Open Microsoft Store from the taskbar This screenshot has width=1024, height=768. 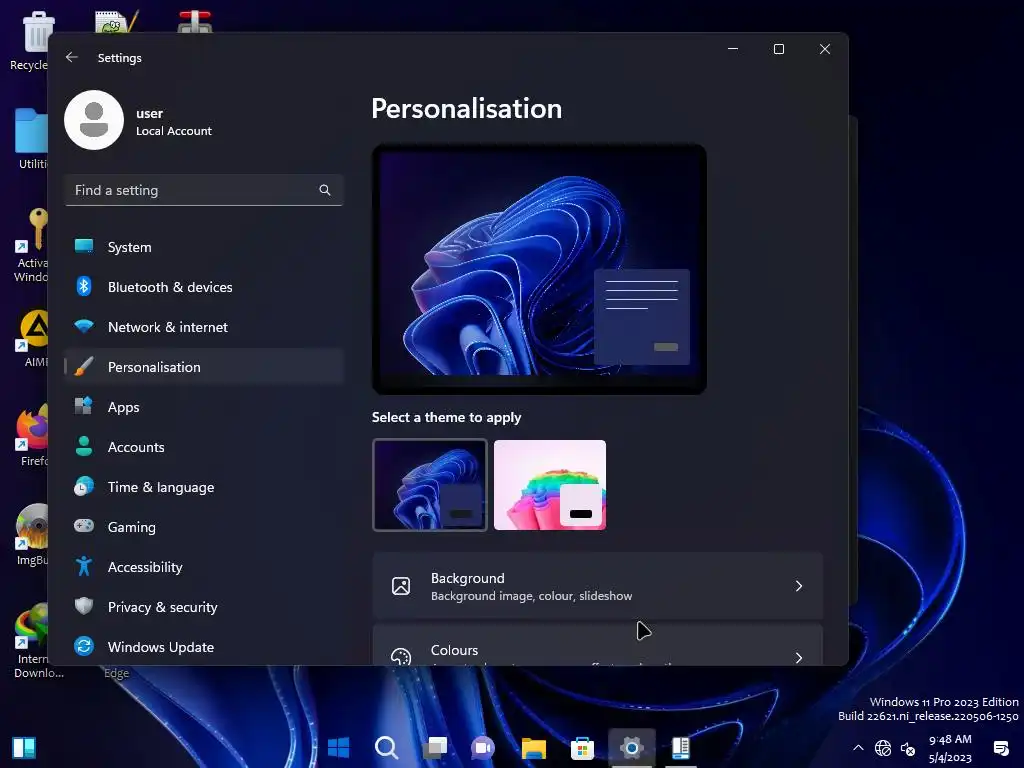(582, 748)
